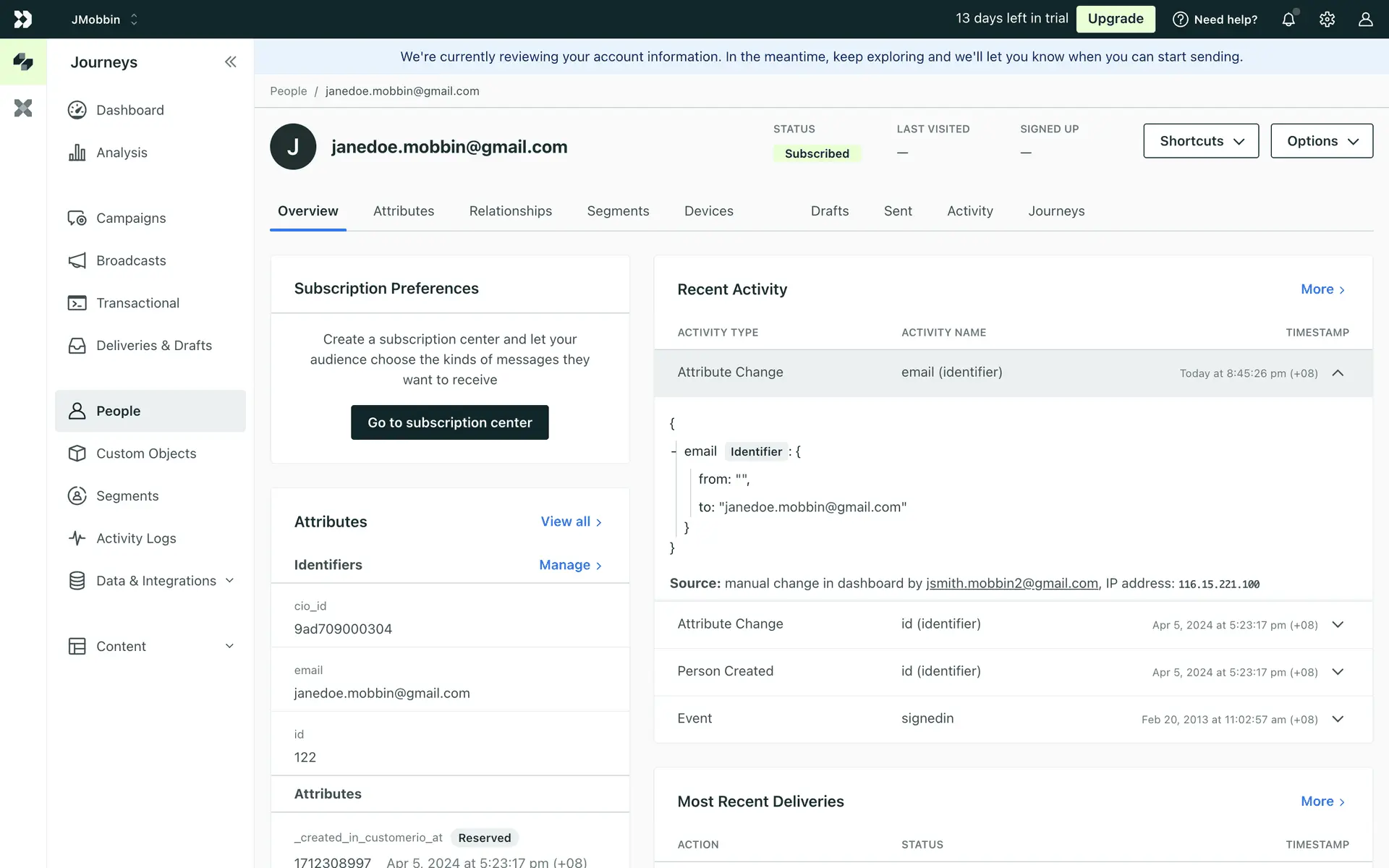Collapse the Journeys sidebar with double-chevron icon
This screenshot has width=1389, height=868.
tap(230, 62)
